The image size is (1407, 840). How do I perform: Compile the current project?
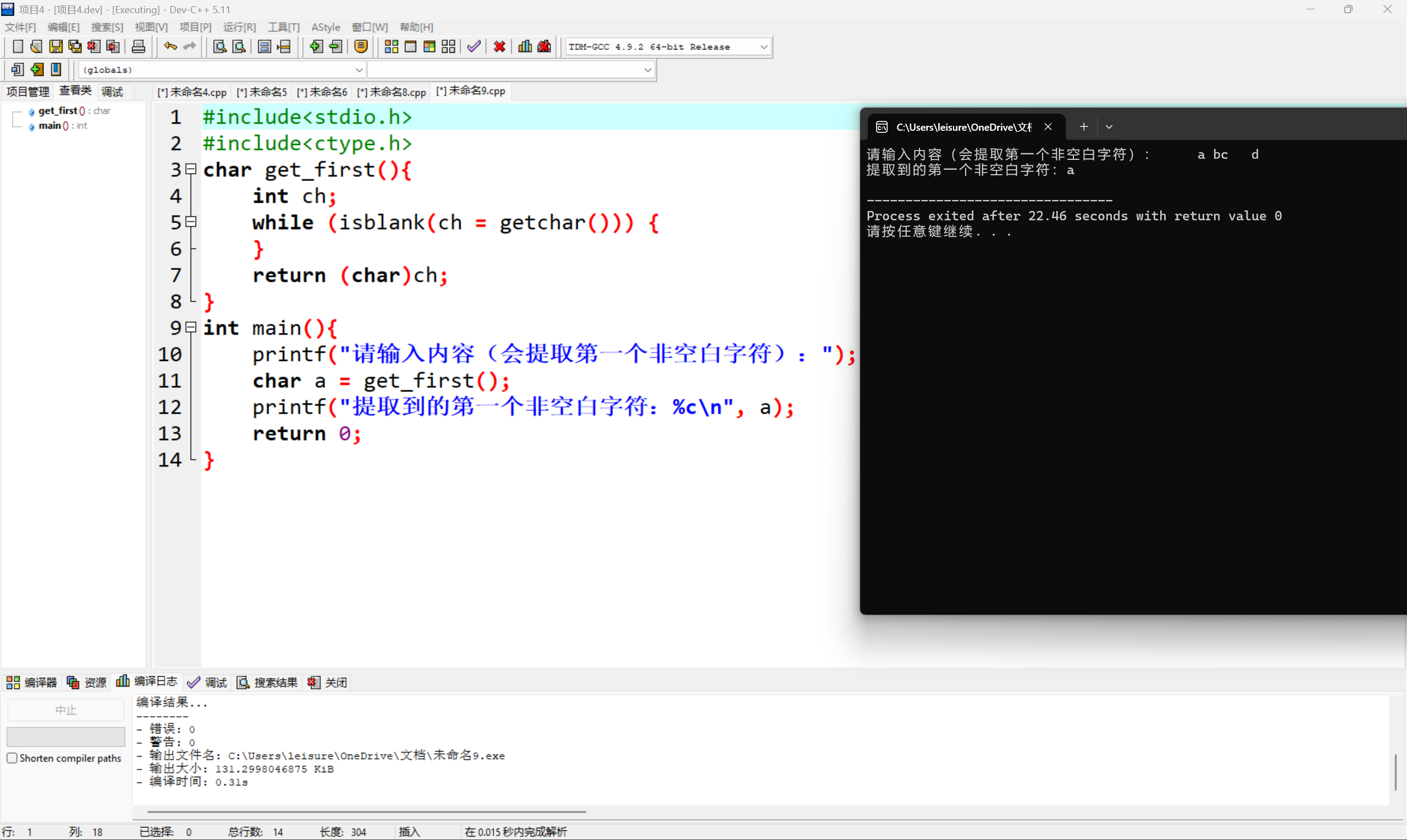(x=390, y=46)
